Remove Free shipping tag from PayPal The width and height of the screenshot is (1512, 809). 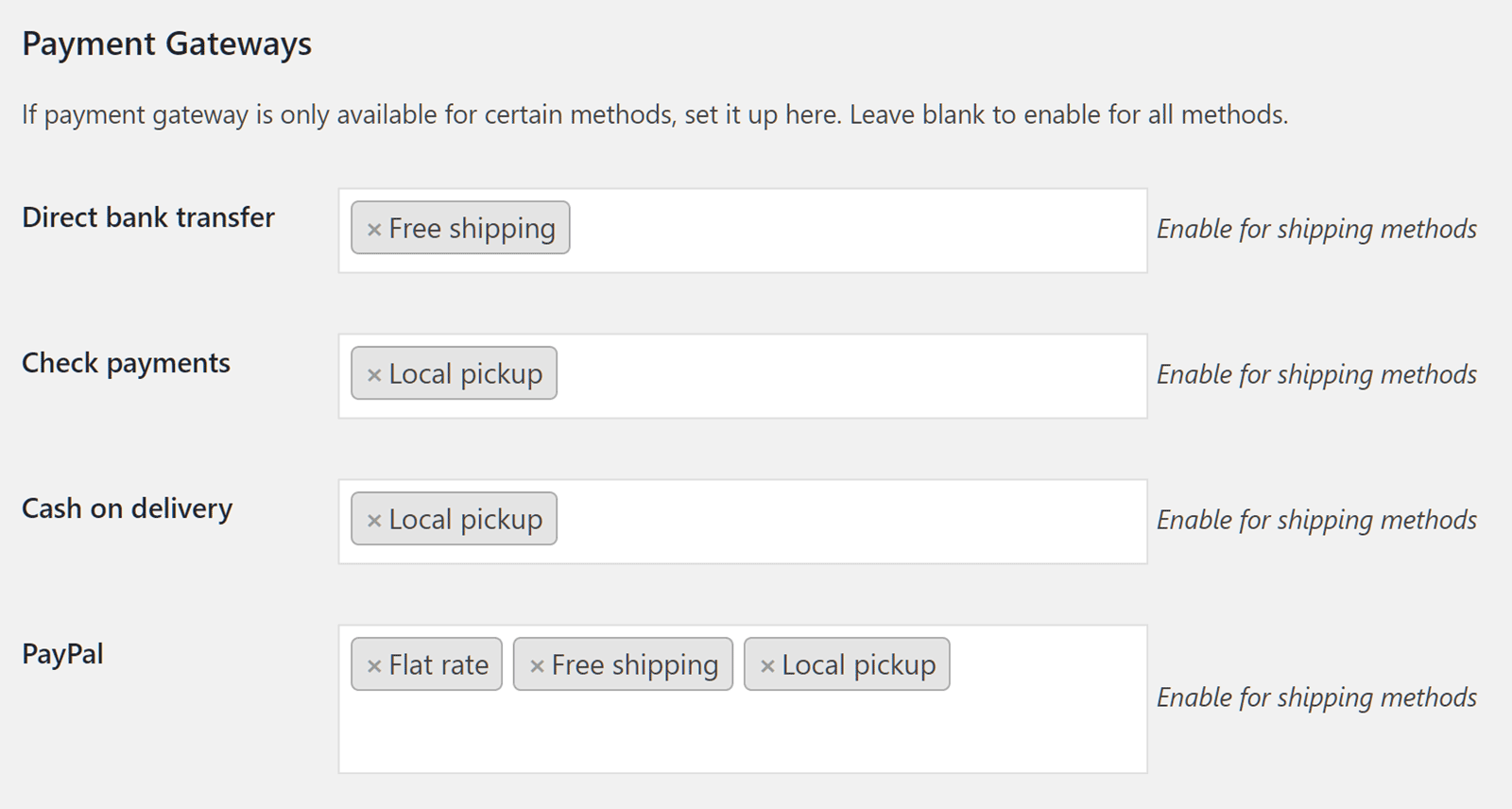coord(537,666)
